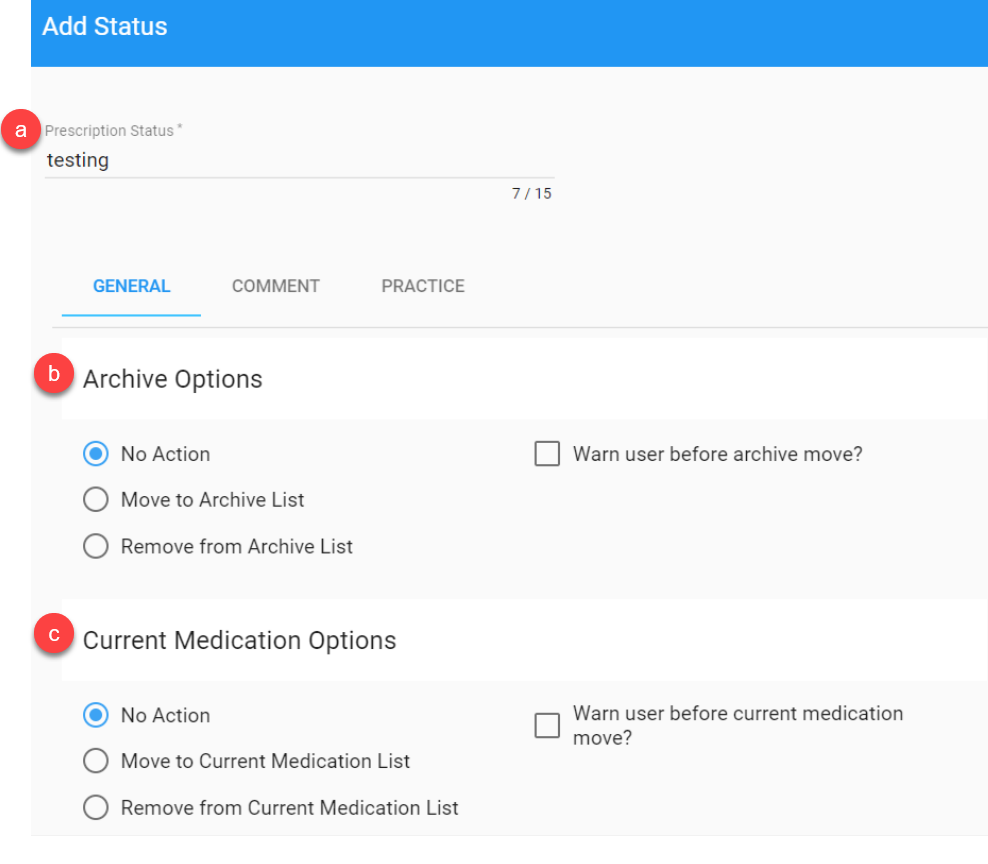
Task: Choose "No Action" under Current Medication Options
Action: coord(96,715)
